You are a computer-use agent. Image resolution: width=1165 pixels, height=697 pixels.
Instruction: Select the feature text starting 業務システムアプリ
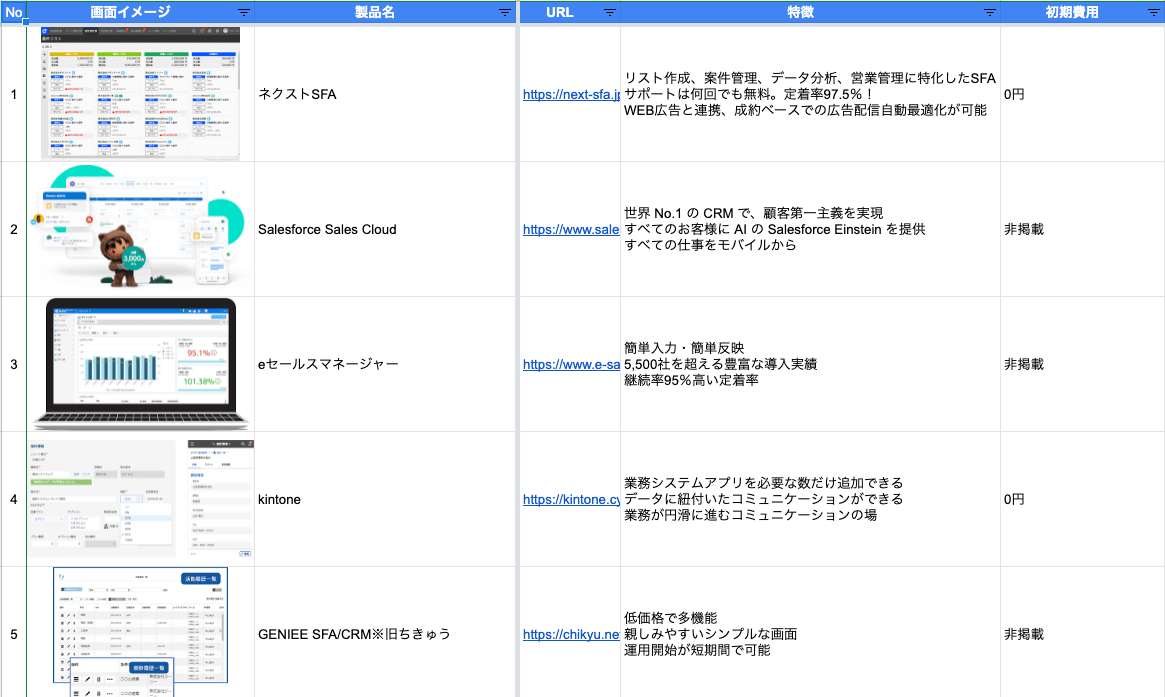click(764, 499)
